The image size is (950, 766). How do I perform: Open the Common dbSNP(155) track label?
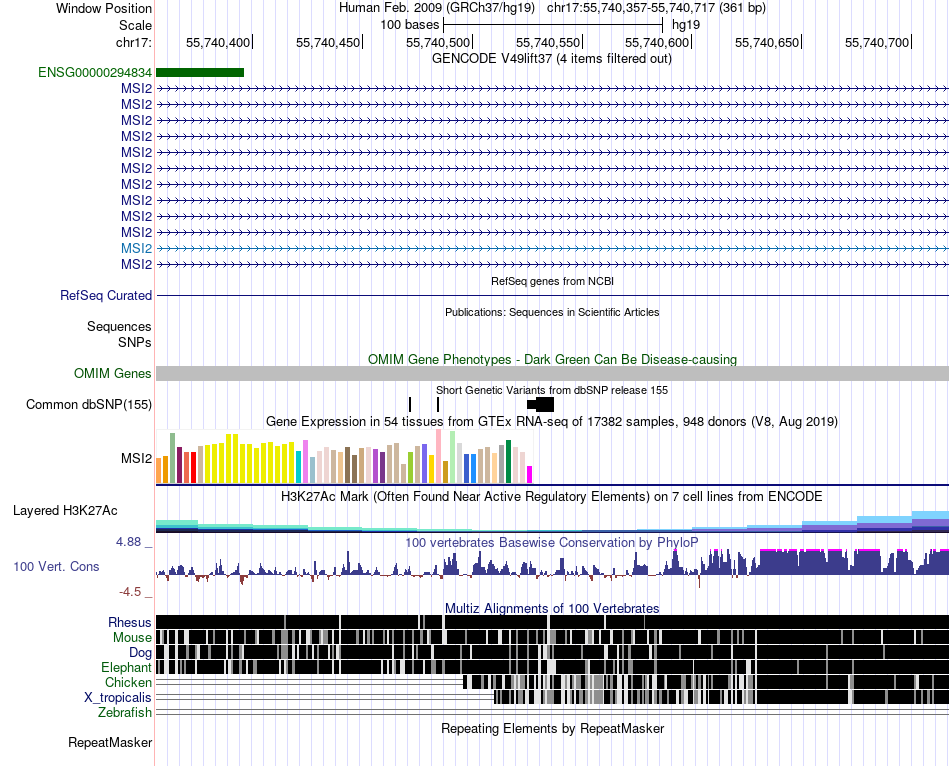(89, 404)
